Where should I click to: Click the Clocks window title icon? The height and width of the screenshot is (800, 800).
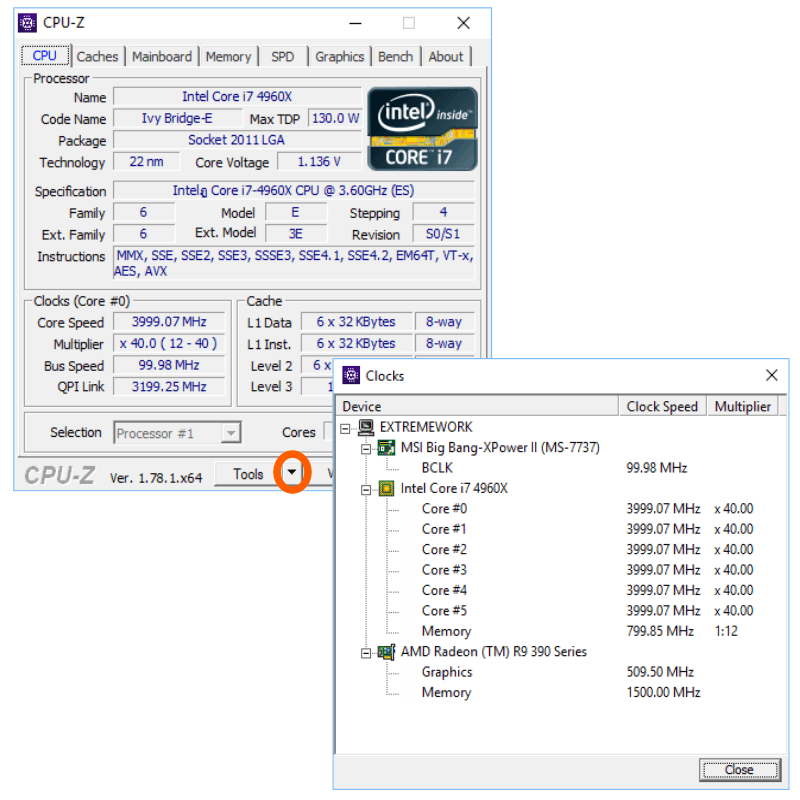(x=351, y=376)
